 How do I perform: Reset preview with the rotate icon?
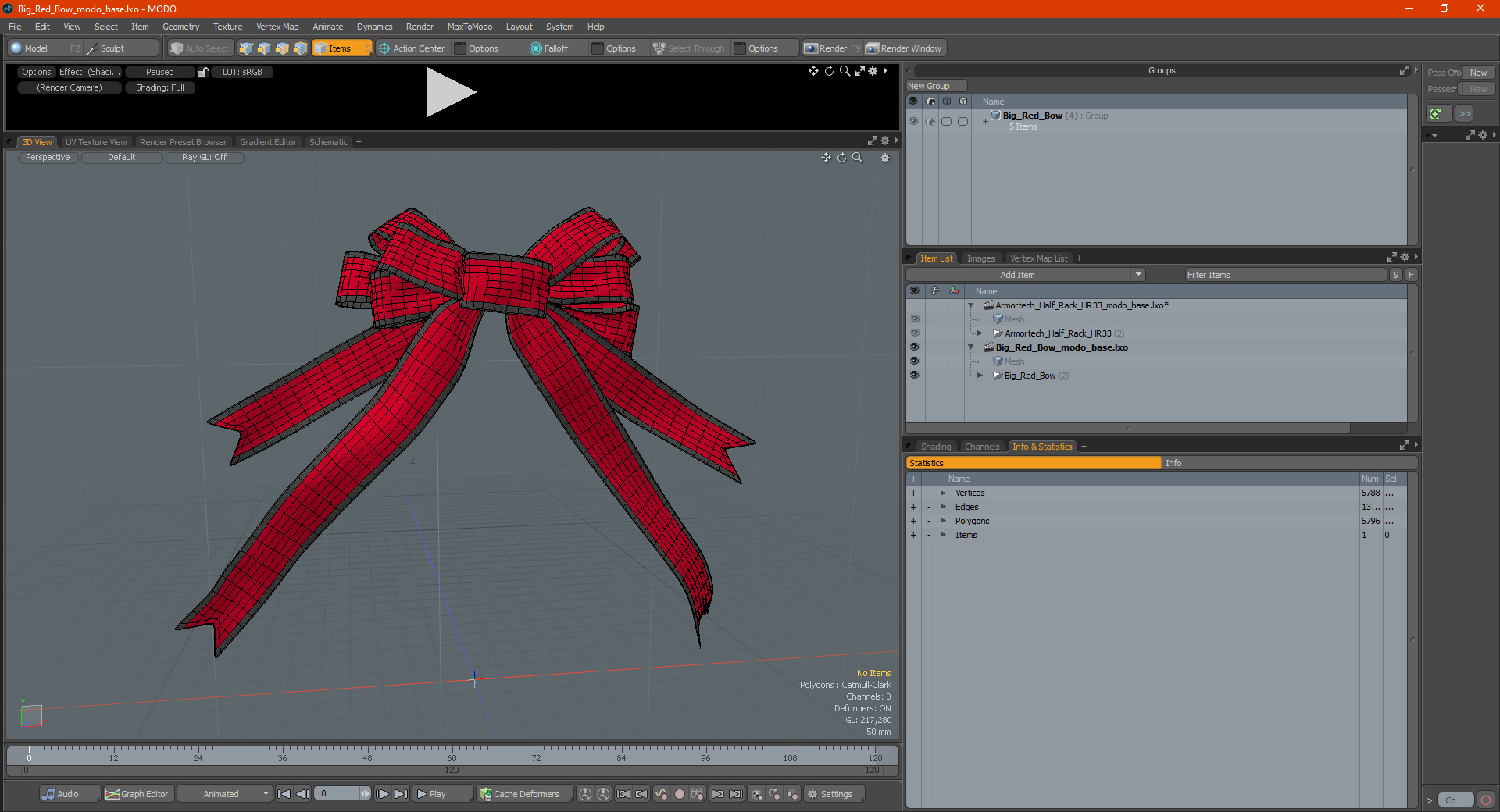coord(829,71)
